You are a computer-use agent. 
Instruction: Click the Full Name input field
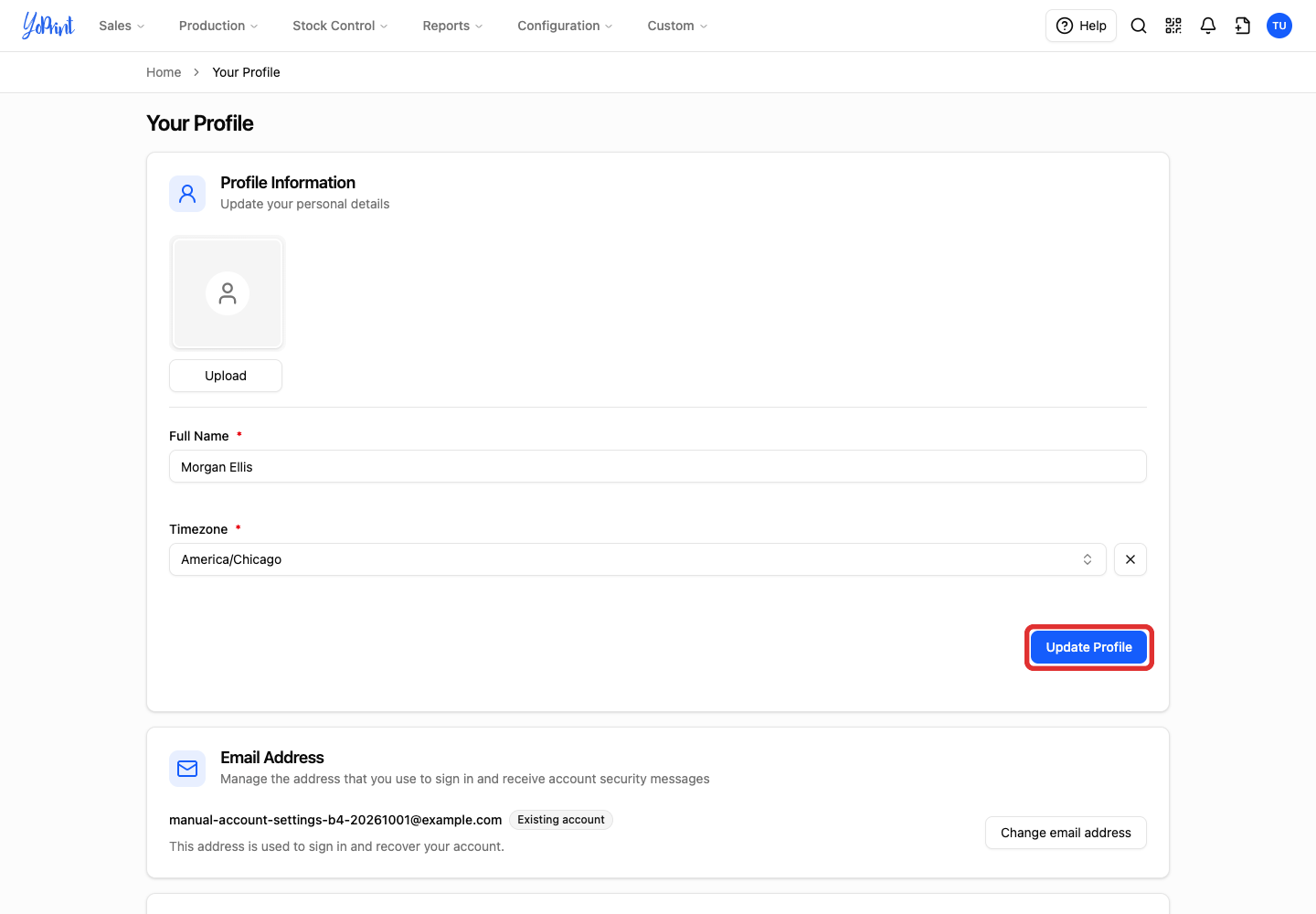point(658,466)
